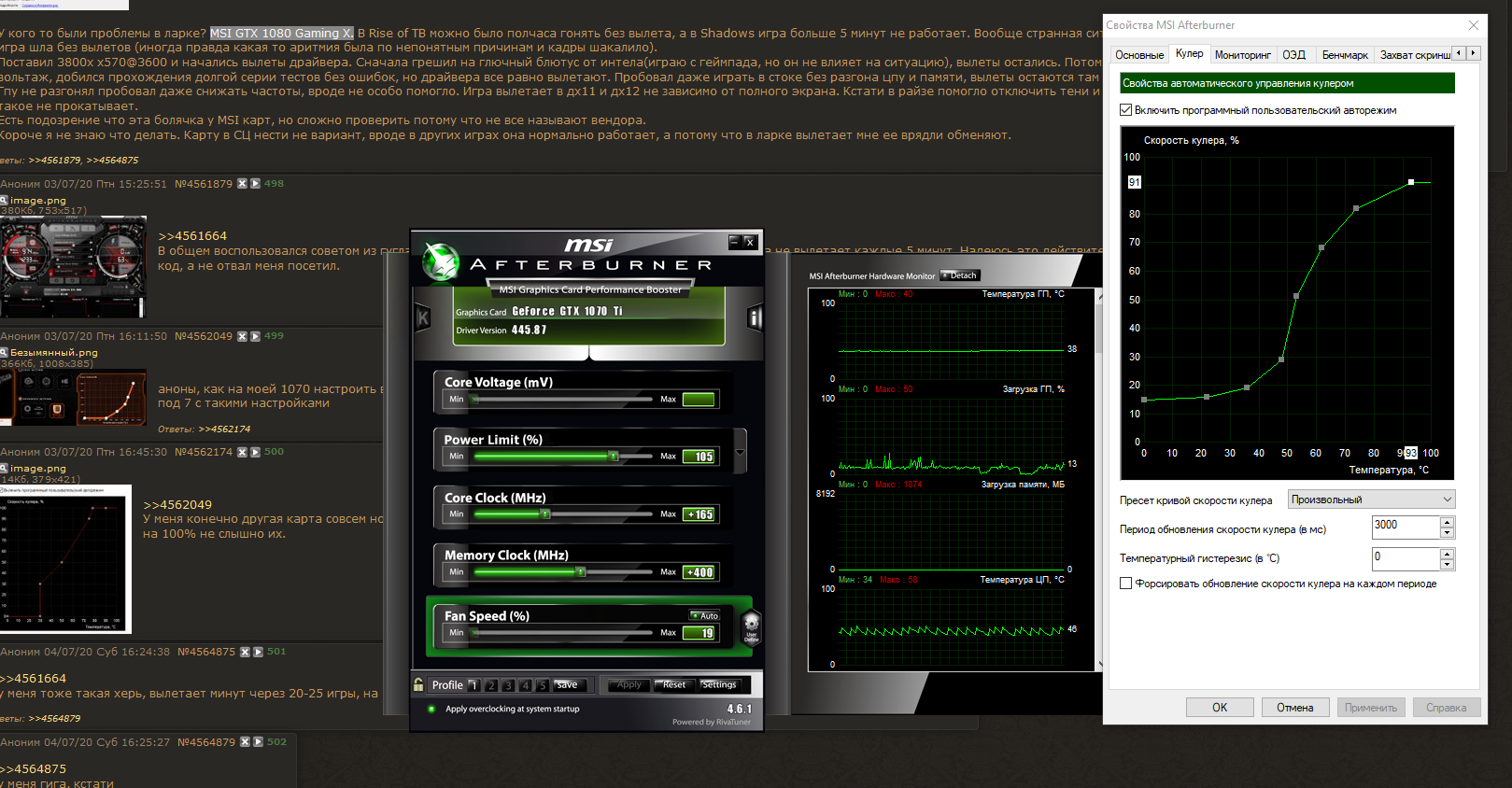Open the 'Захват скриншотов' tab
Viewport: 1512px width, 788px height.
1415,55
